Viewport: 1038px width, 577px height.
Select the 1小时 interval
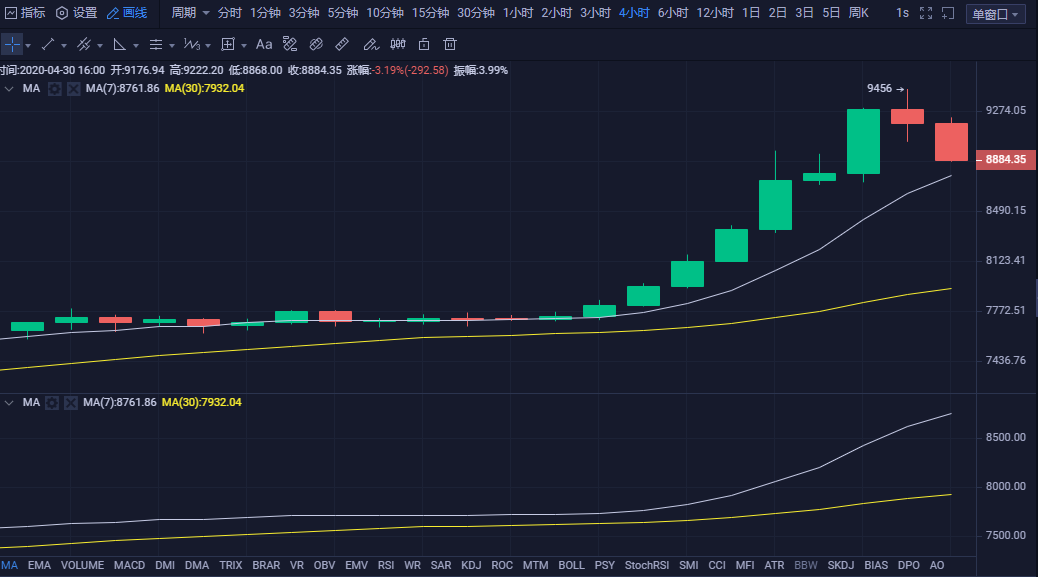[518, 13]
